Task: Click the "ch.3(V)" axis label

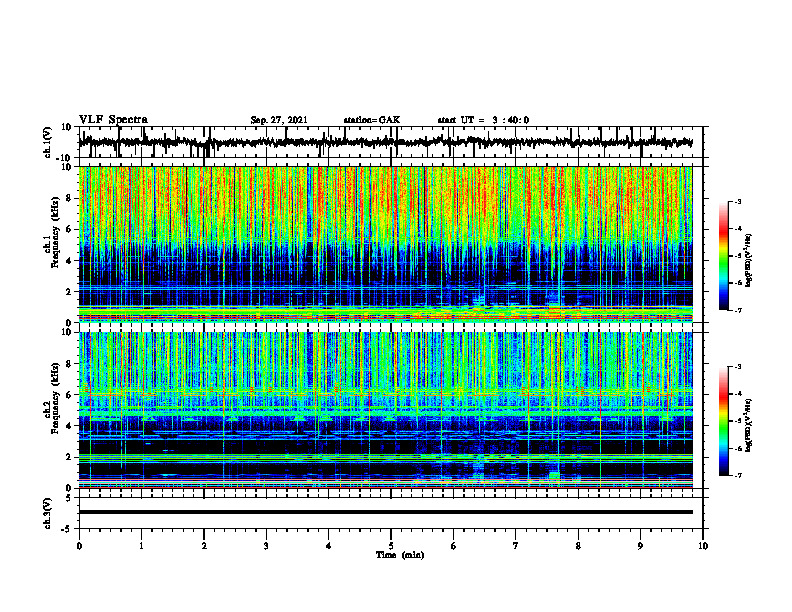Action: (48, 513)
